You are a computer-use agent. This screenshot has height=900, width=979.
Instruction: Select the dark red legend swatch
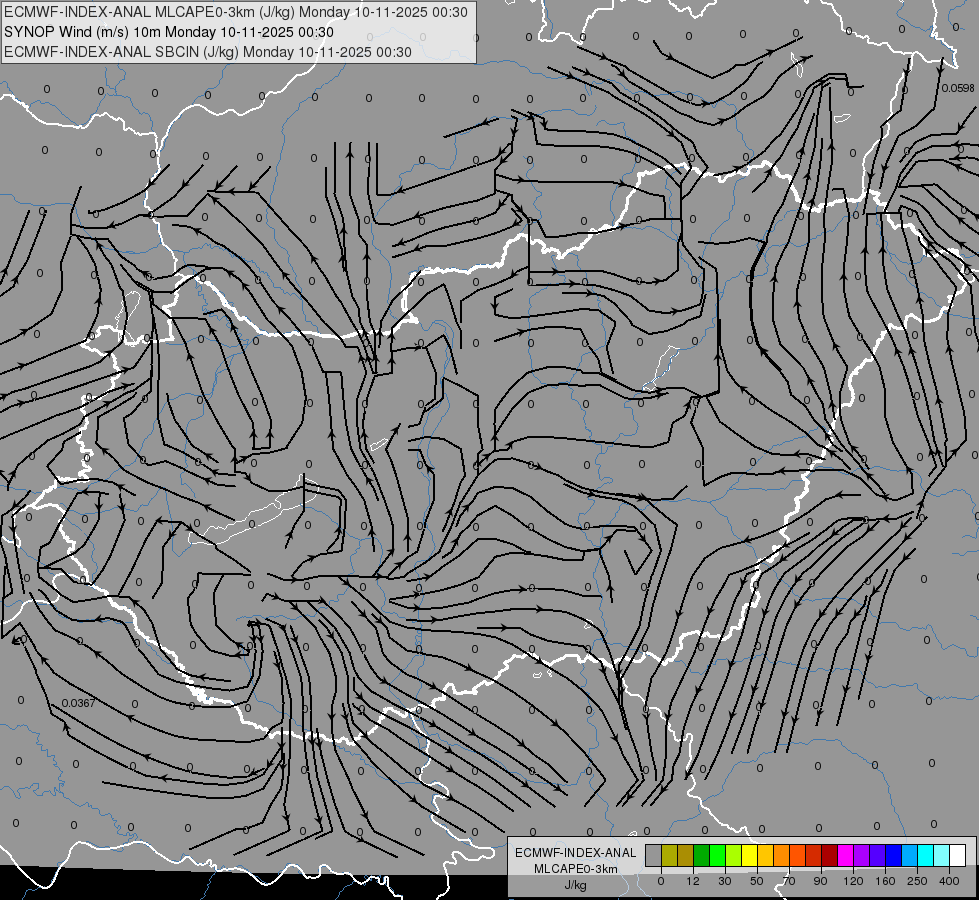(x=829, y=856)
